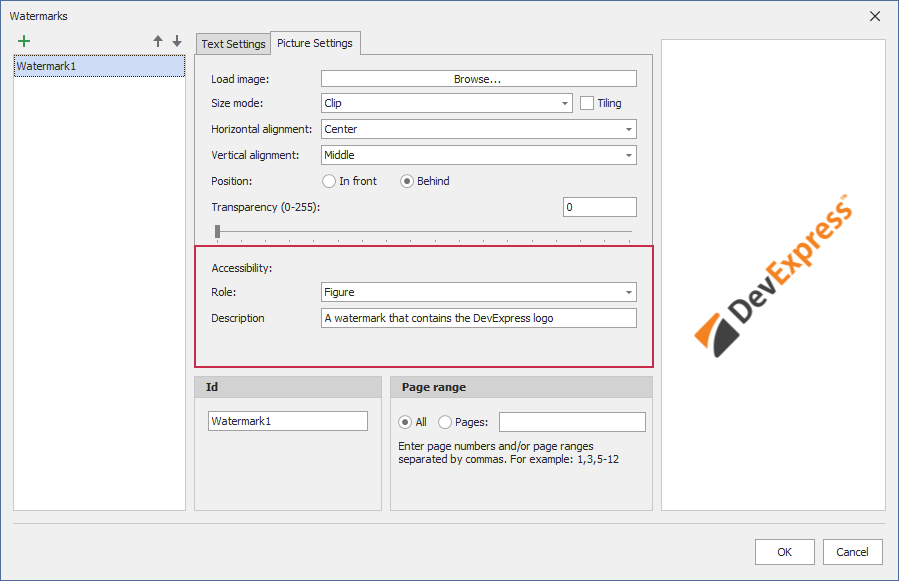Select Watermark1 in the watermarks list
This screenshot has height=581, width=899.
[99, 64]
